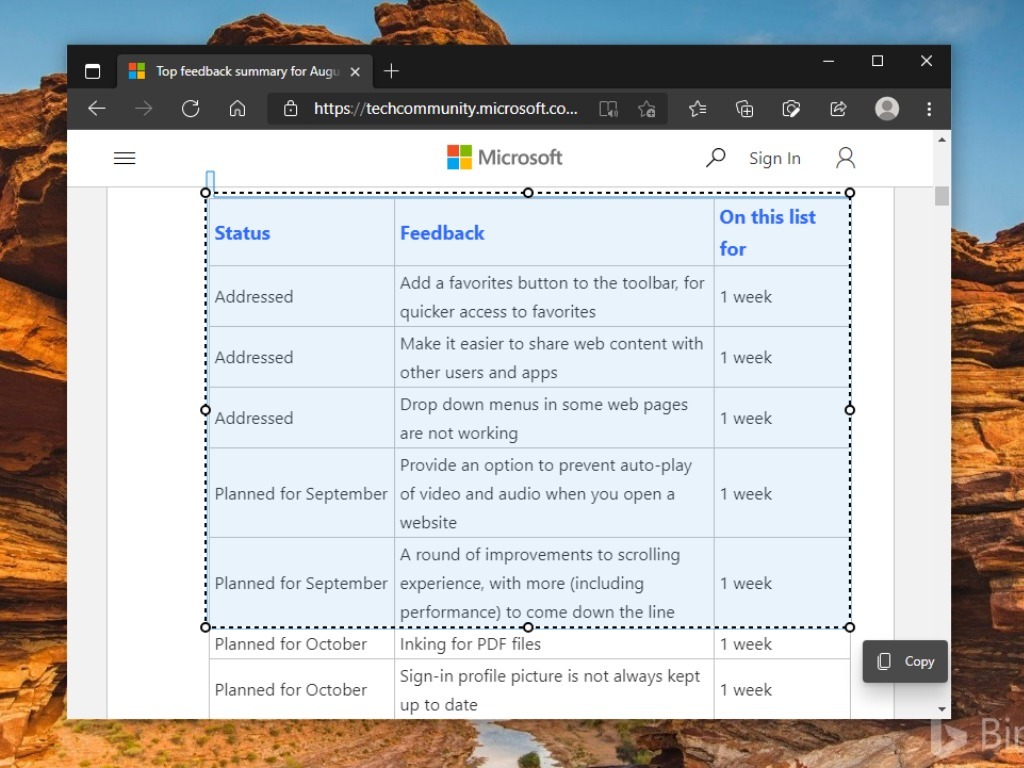Share this page via the share icon
Screen dimensions: 1024x768
pyautogui.click(x=838, y=108)
